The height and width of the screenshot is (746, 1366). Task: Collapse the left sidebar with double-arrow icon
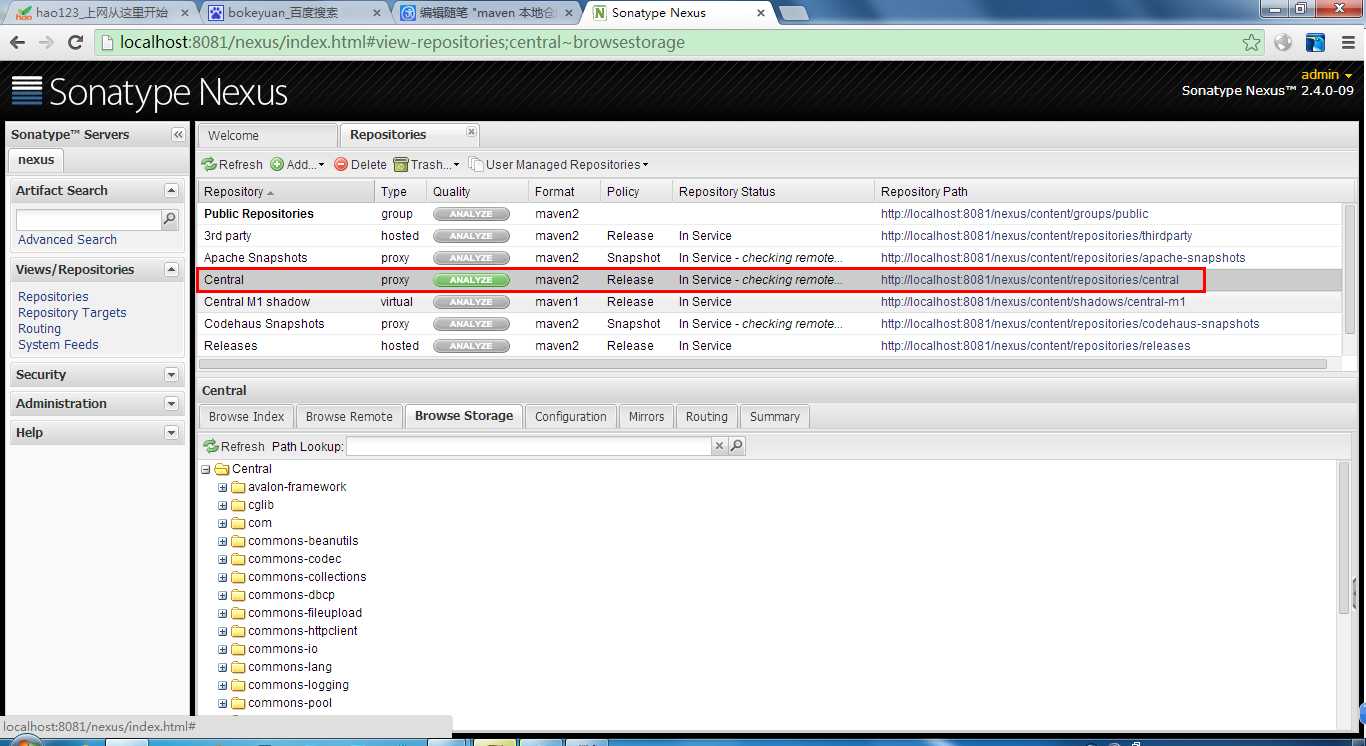point(178,135)
